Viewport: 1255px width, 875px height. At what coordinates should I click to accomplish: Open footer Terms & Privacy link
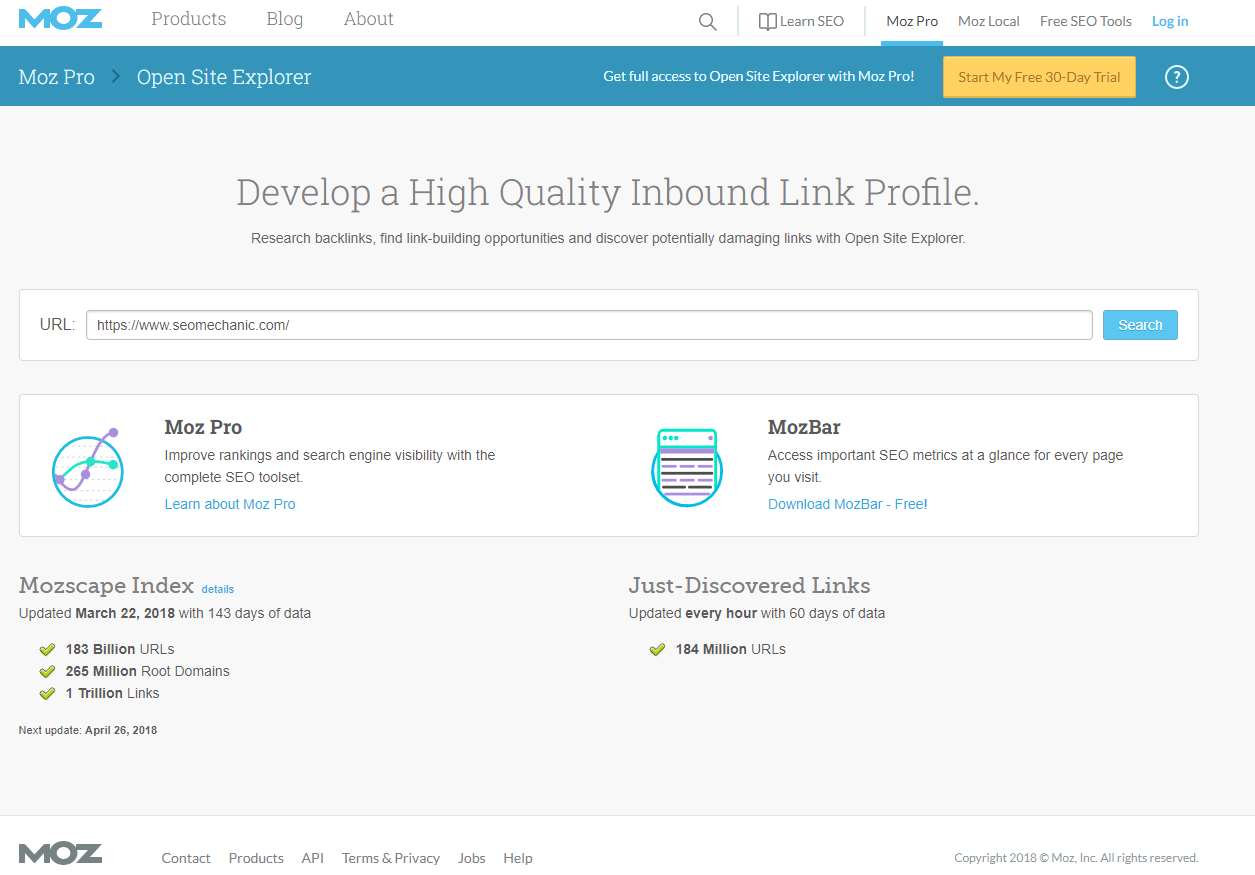click(391, 858)
